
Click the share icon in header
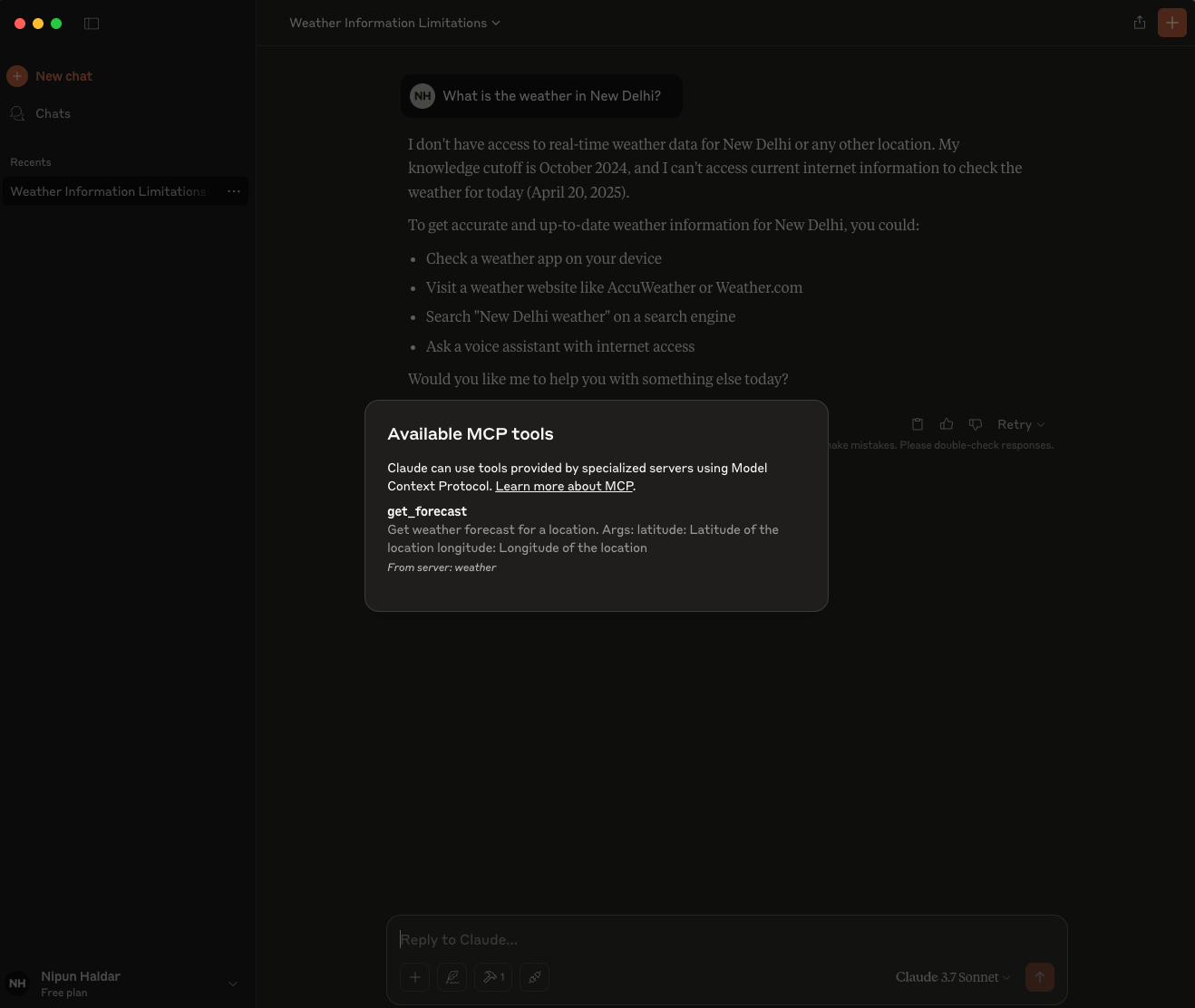1140,23
